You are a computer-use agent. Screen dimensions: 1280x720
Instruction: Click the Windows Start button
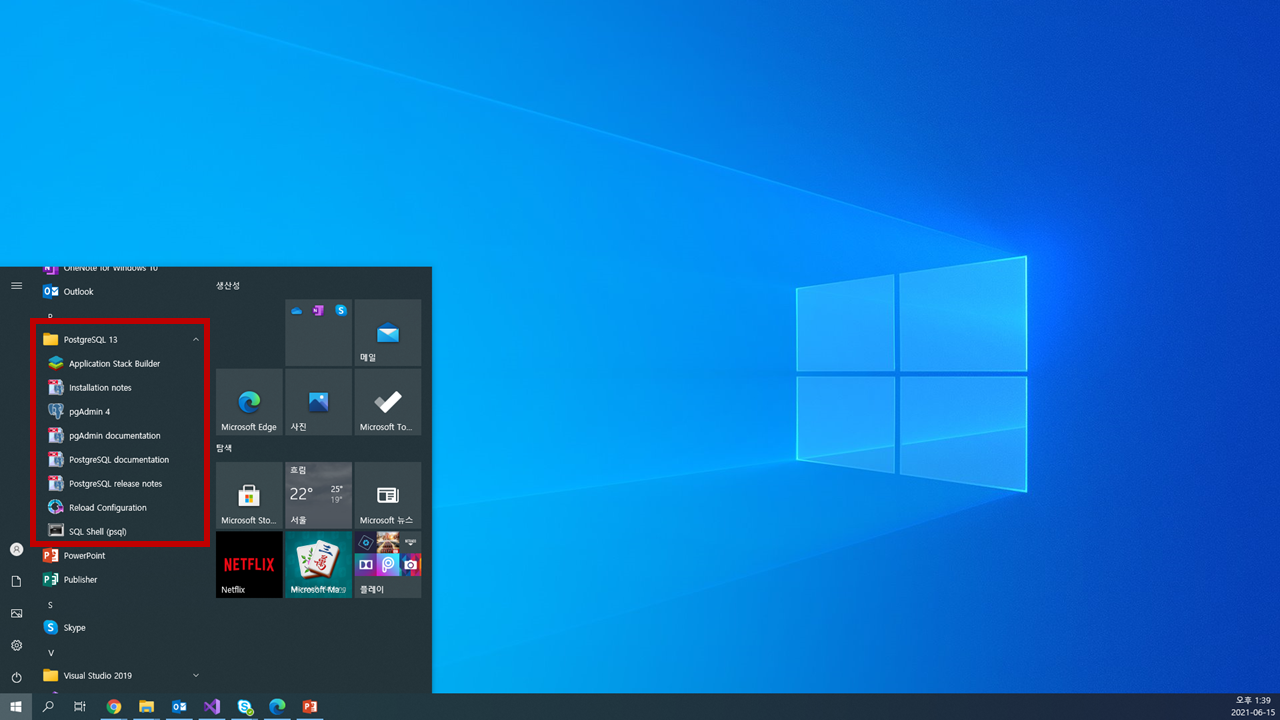click(16, 707)
